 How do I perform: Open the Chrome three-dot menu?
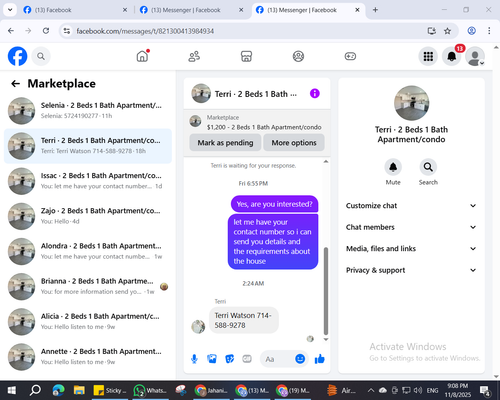coord(489,31)
